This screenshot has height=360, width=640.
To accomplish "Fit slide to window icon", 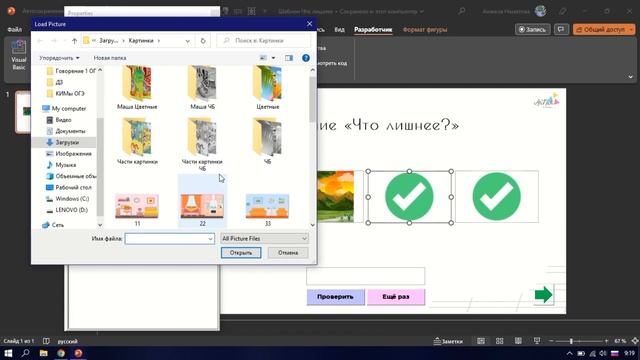I will pyautogui.click(x=635, y=341).
